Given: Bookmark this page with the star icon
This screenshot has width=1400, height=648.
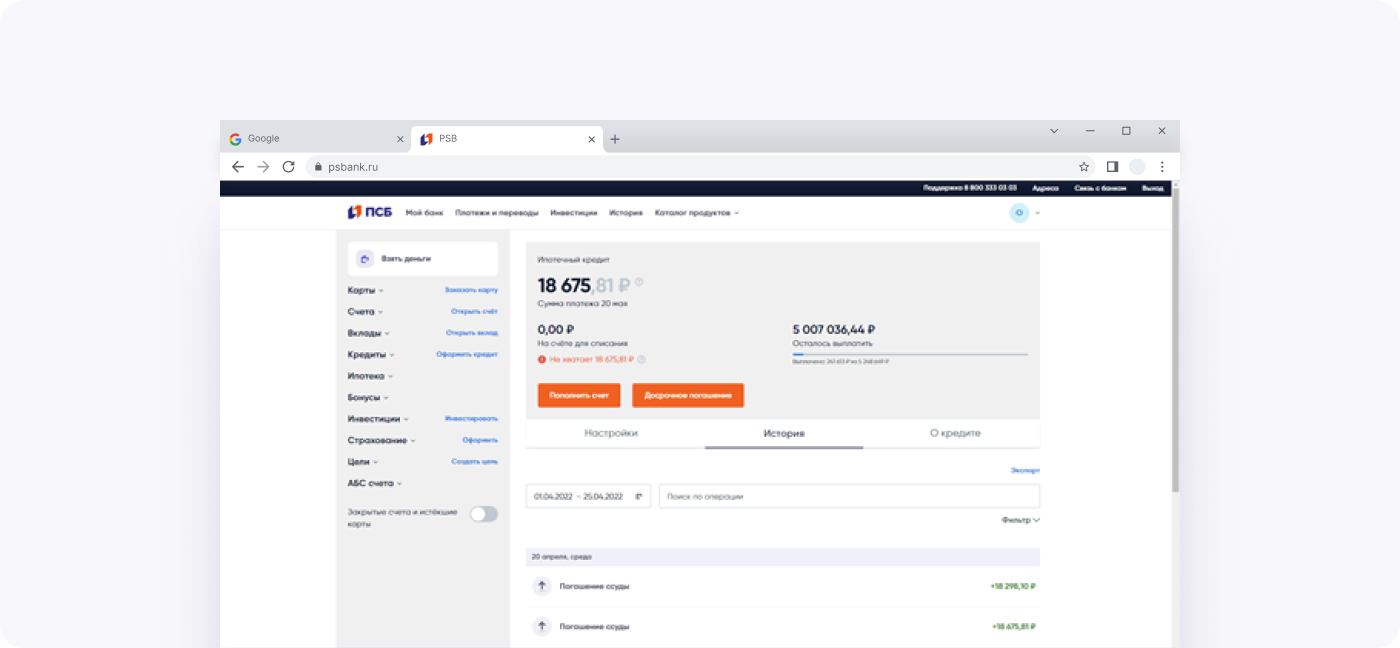Looking at the screenshot, I should click(1084, 167).
